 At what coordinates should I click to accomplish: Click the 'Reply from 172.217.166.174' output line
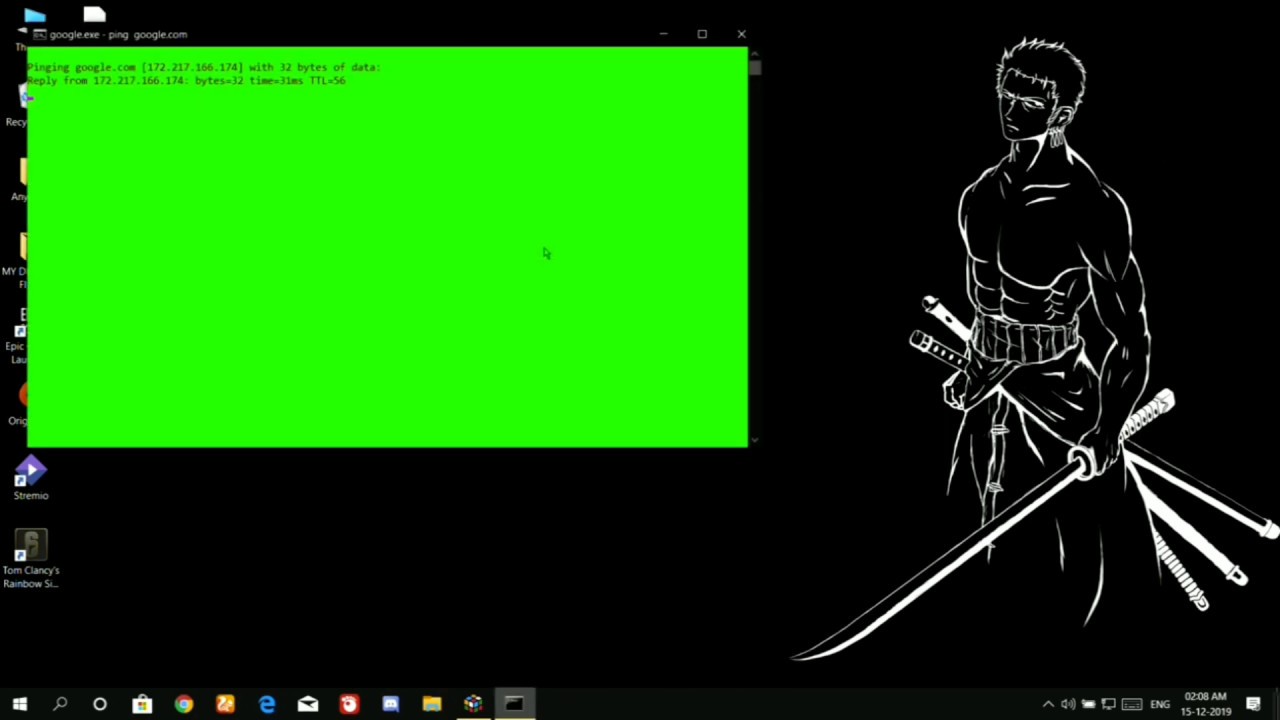(186, 80)
